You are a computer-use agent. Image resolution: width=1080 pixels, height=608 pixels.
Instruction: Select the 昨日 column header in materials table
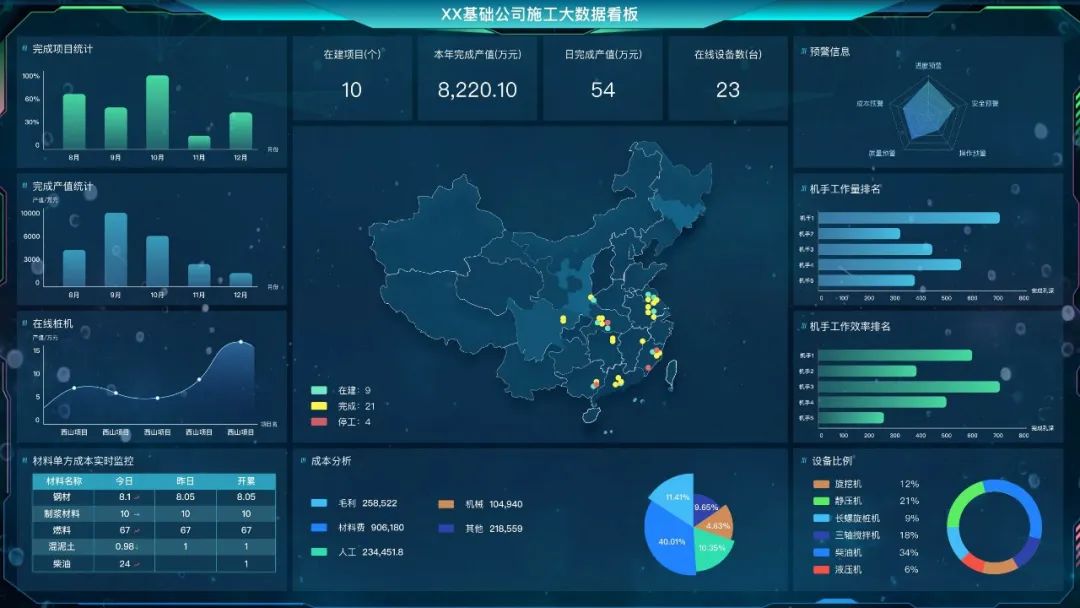(x=185, y=480)
